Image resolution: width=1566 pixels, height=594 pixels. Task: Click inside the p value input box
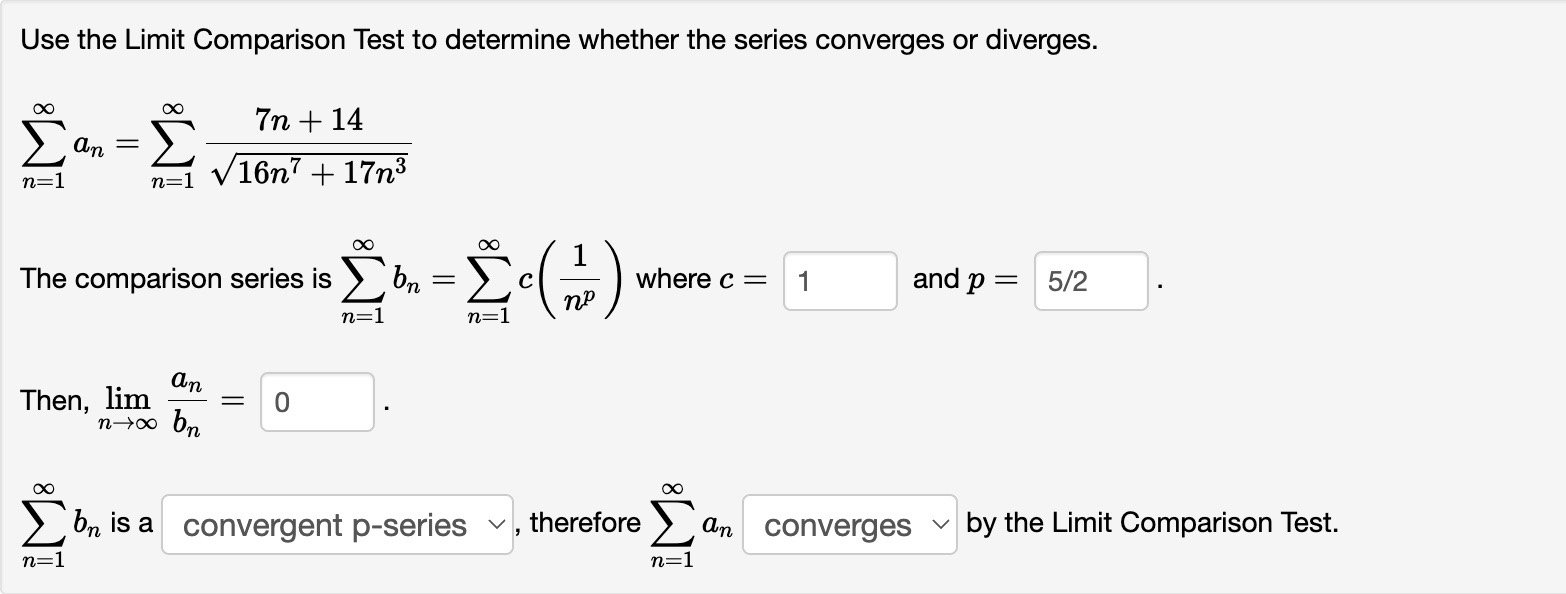coord(1089,281)
